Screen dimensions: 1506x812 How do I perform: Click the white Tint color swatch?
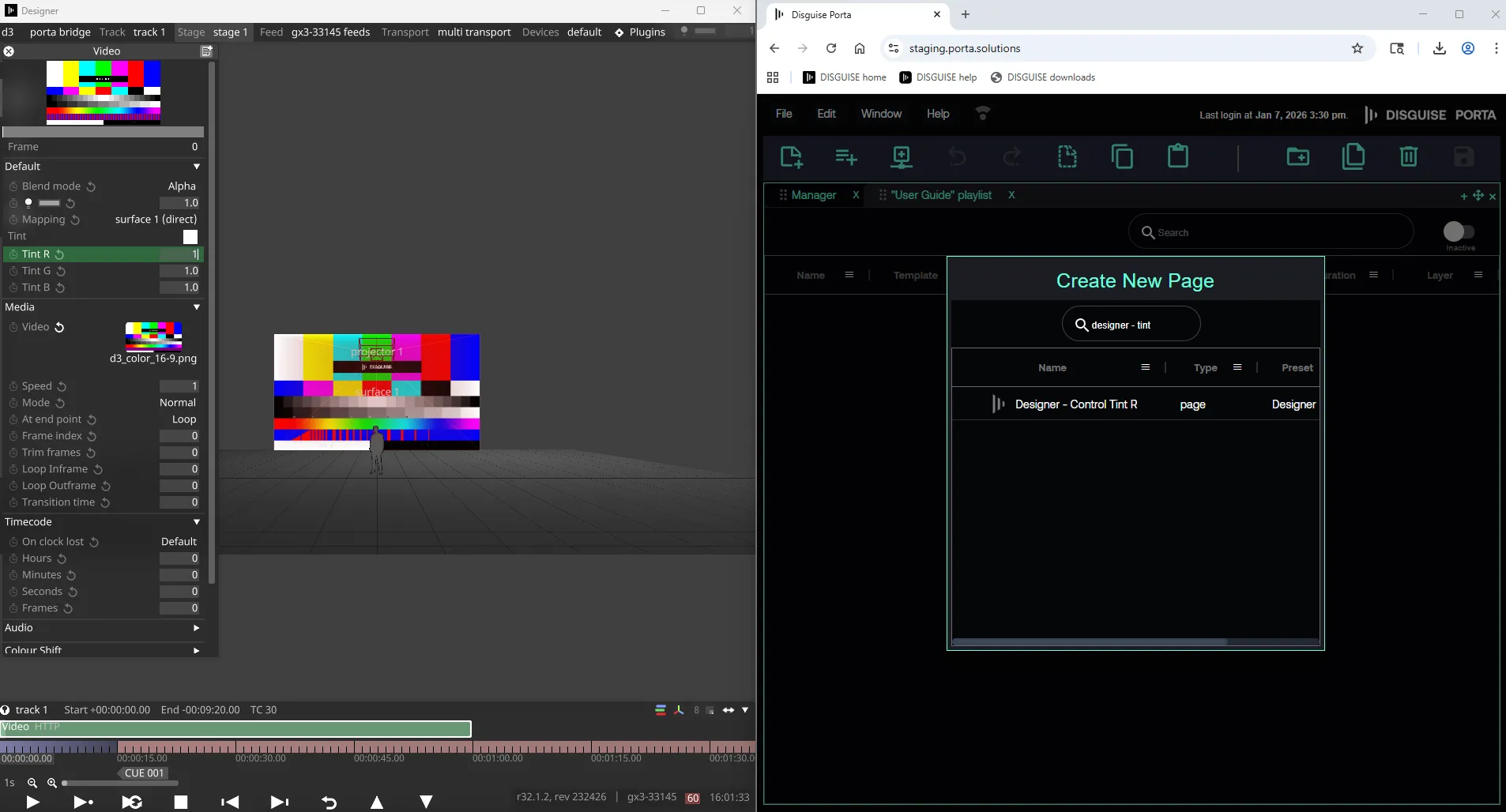190,237
